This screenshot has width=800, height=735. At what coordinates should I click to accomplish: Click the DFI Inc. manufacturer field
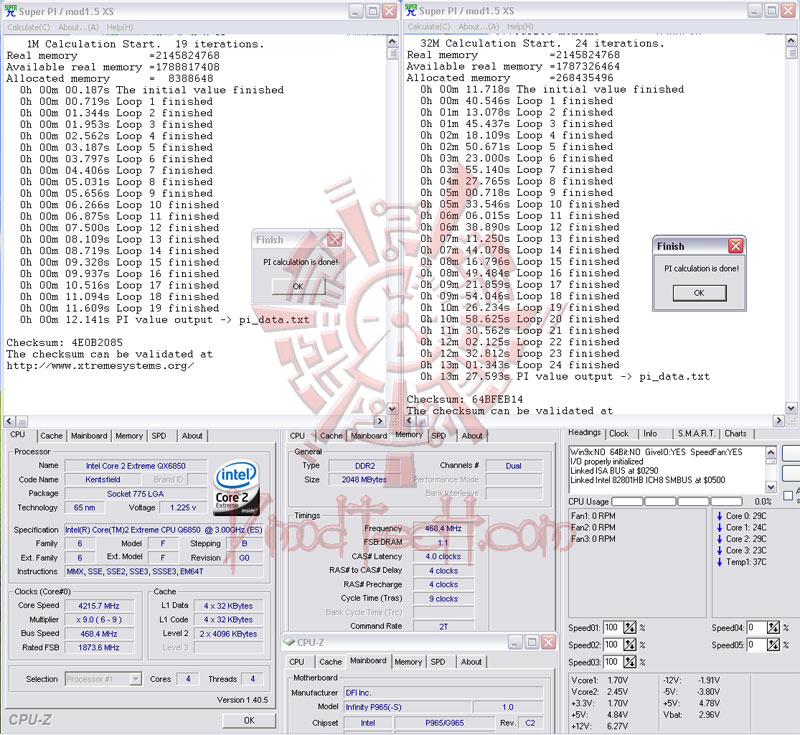443,693
